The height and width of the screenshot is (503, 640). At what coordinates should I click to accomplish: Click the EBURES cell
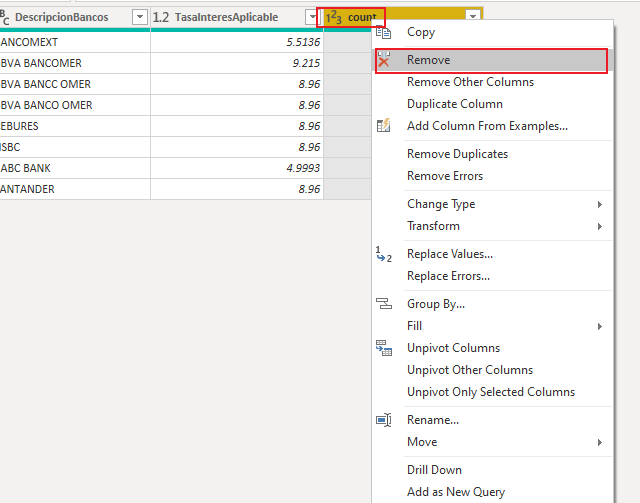click(75, 126)
